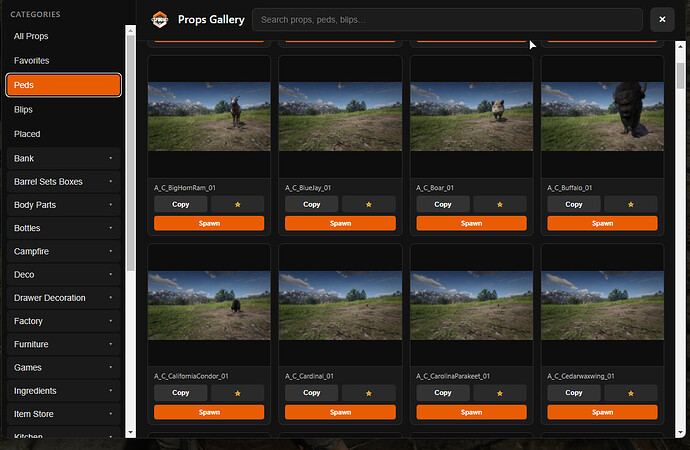Click the search props, peds, blips field
The image size is (690, 450).
[447, 19]
